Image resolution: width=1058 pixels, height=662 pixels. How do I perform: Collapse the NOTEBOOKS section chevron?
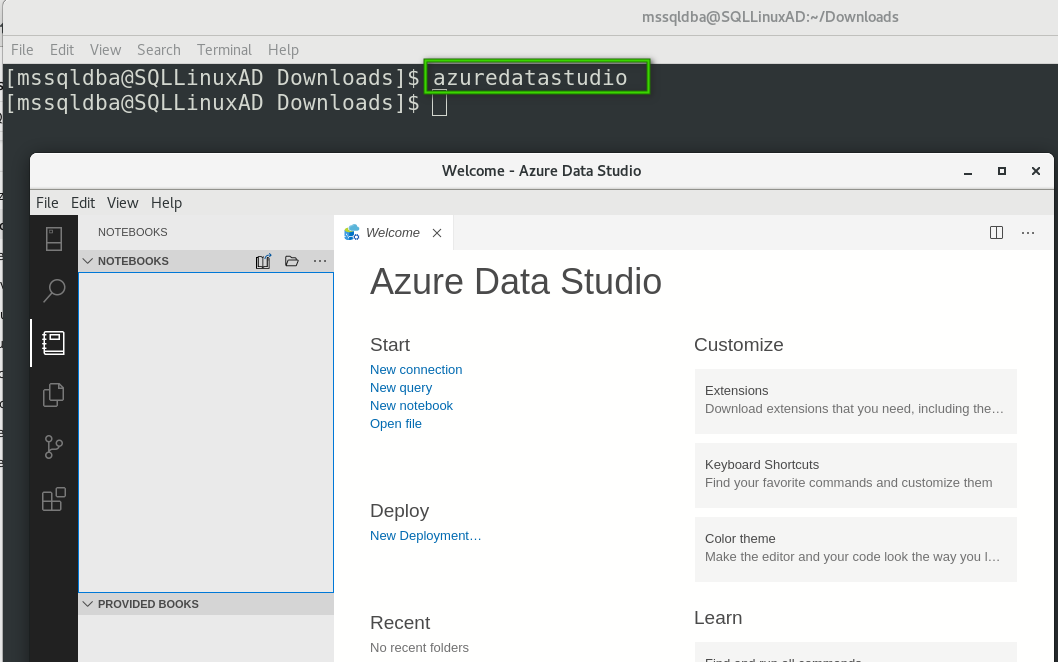click(x=88, y=261)
